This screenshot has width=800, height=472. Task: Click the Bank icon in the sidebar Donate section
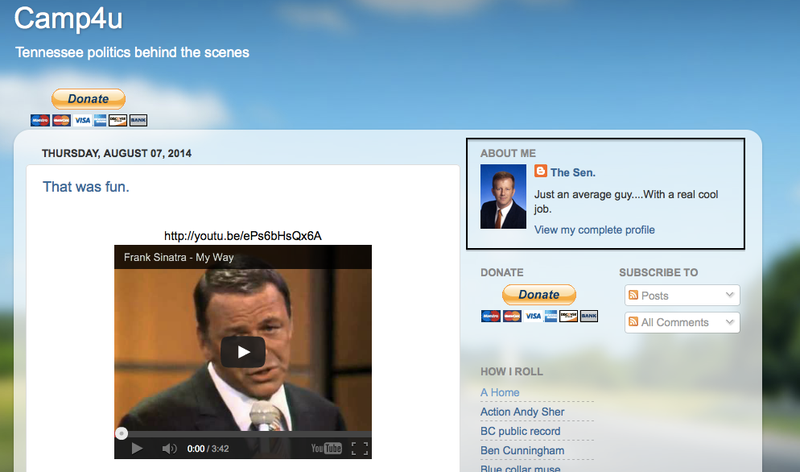pos(589,316)
